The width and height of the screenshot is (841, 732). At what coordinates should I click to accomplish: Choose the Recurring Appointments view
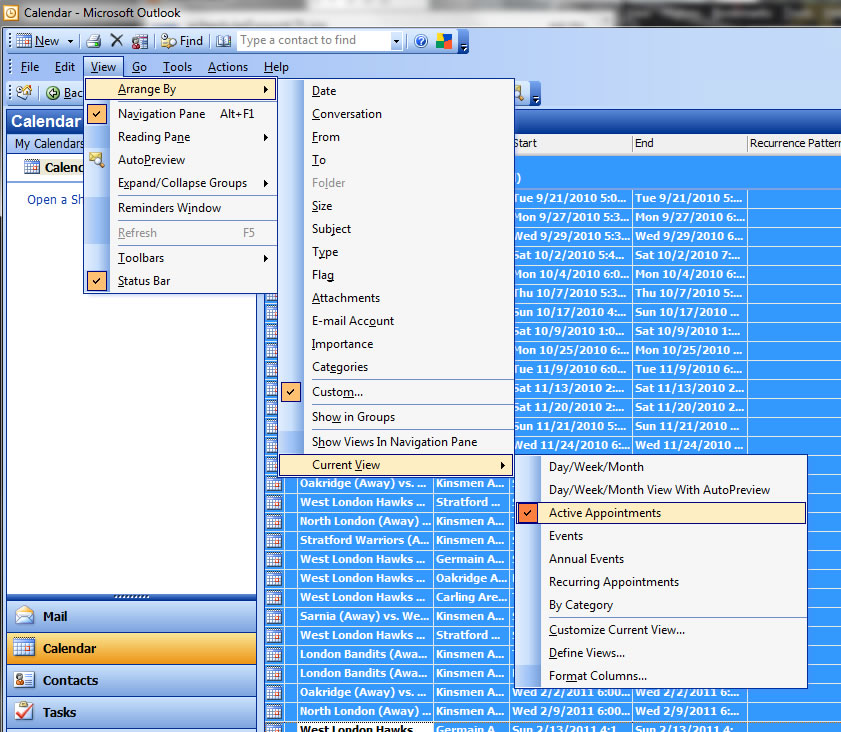click(661, 582)
